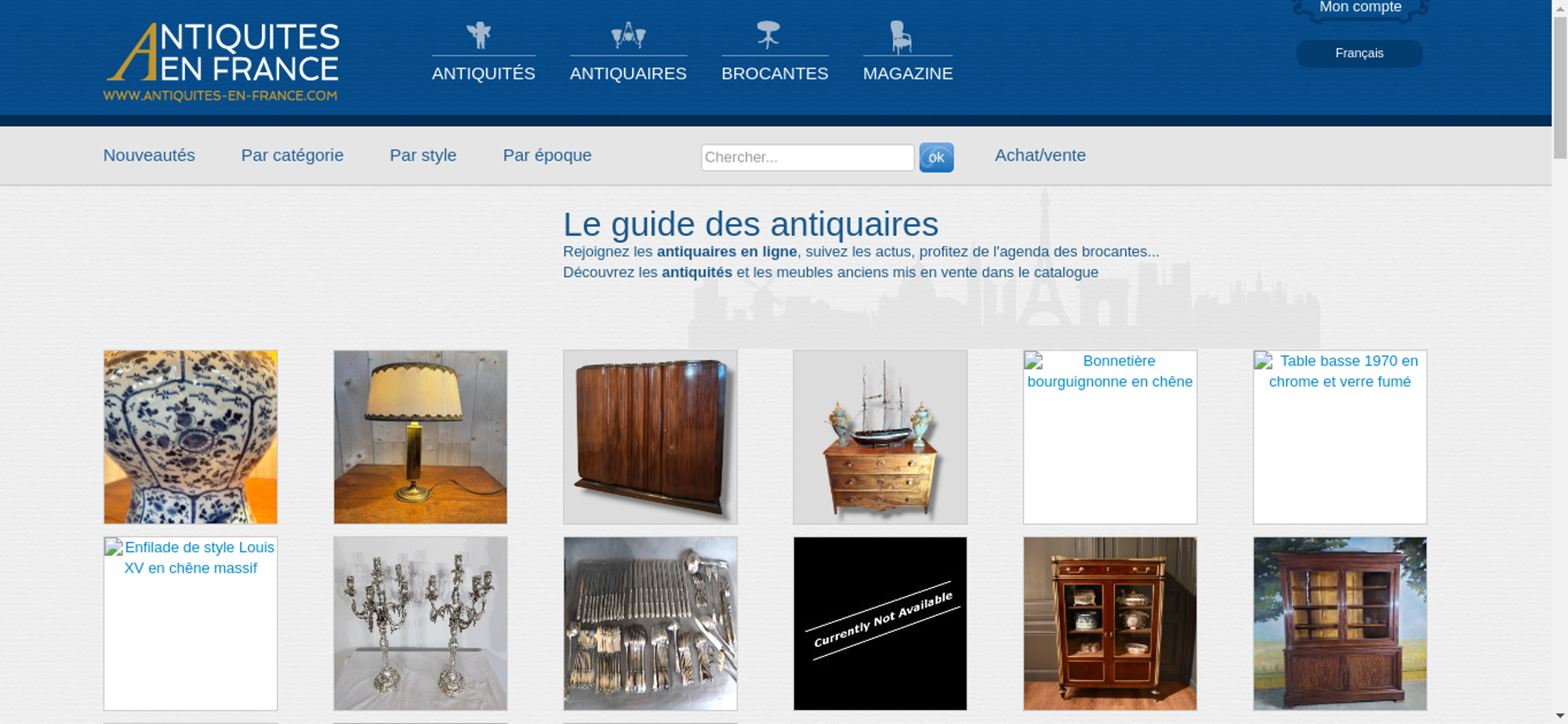1568x724 pixels.
Task: Expand the Par style menu
Action: [x=423, y=155]
